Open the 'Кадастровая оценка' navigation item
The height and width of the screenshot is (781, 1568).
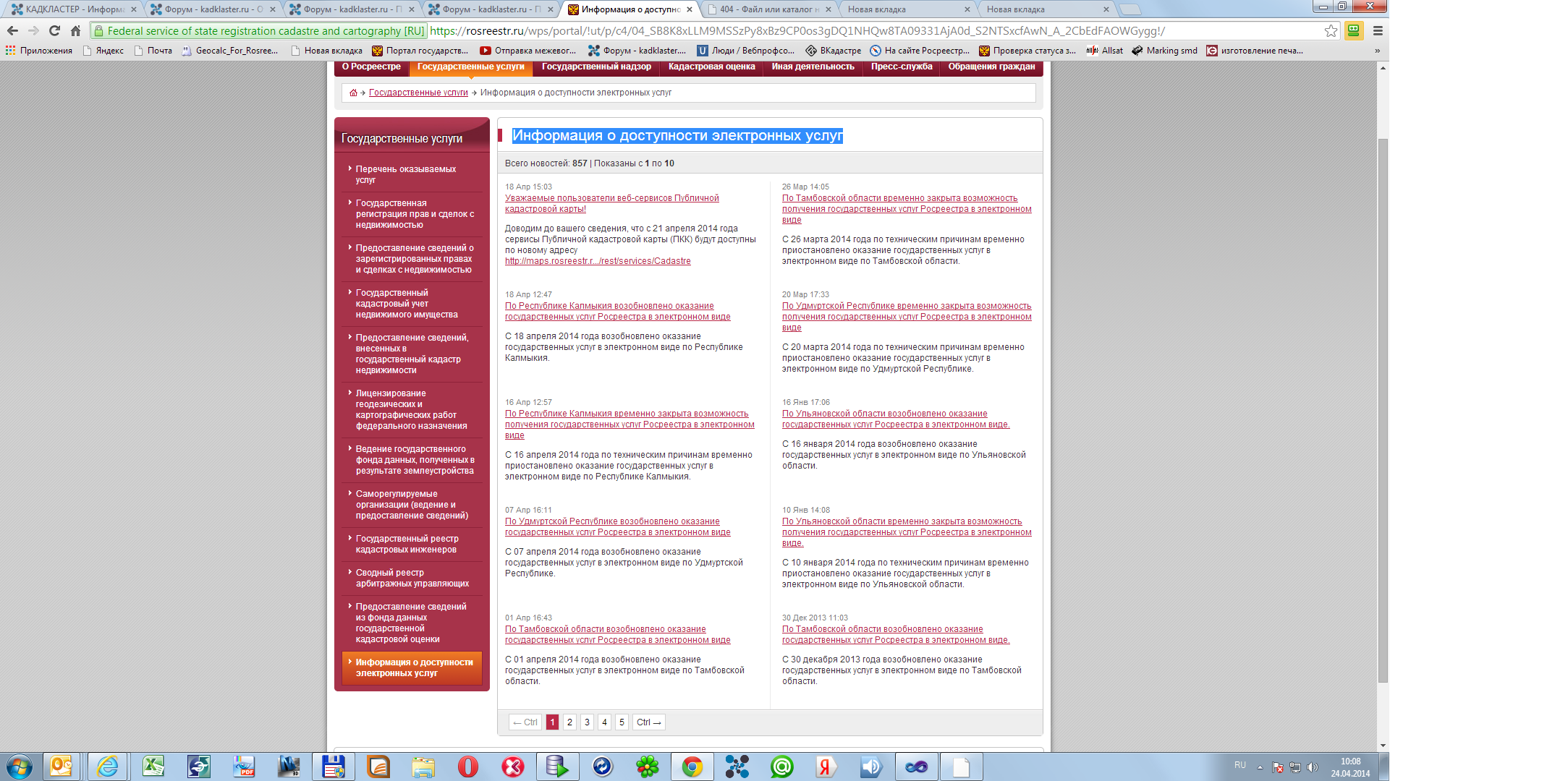click(711, 67)
